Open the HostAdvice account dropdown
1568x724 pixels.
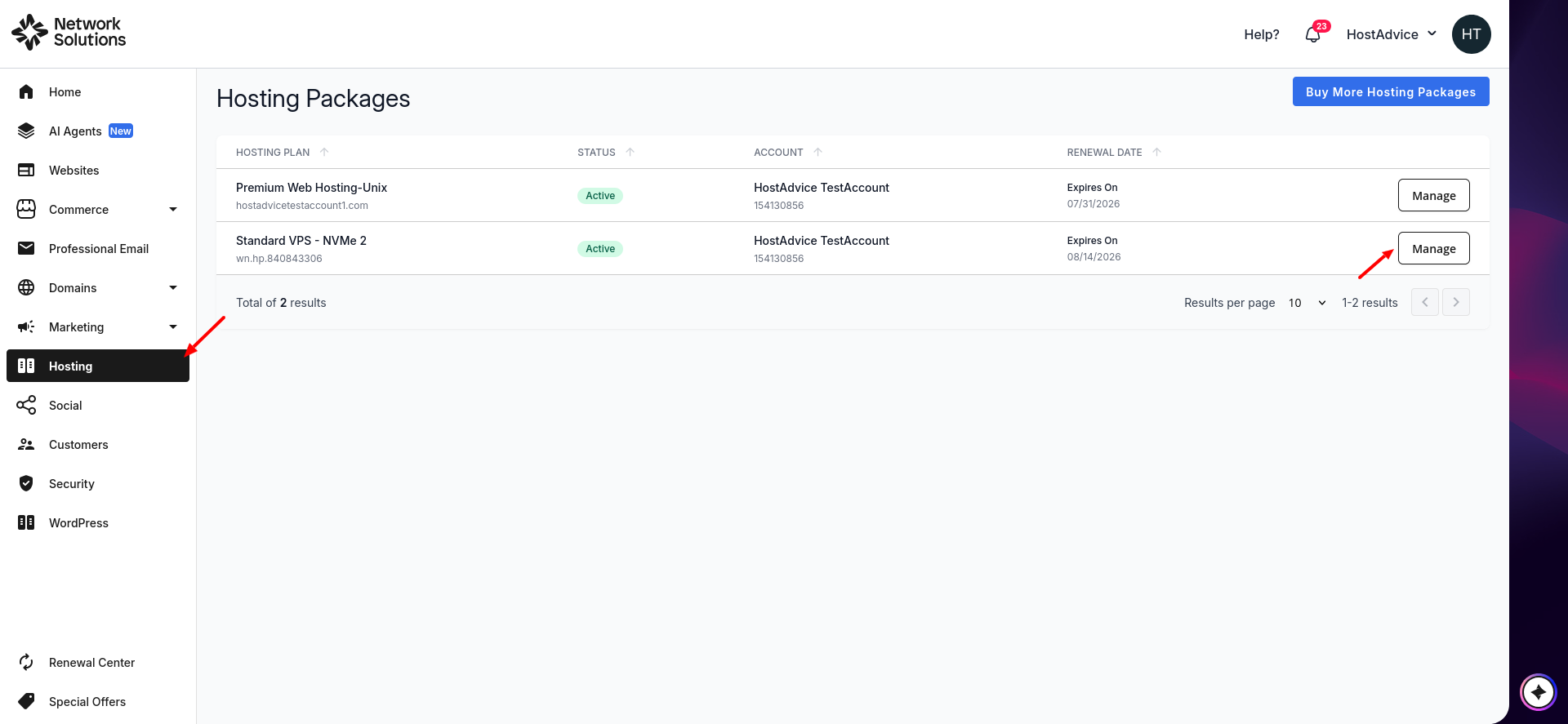(1392, 34)
